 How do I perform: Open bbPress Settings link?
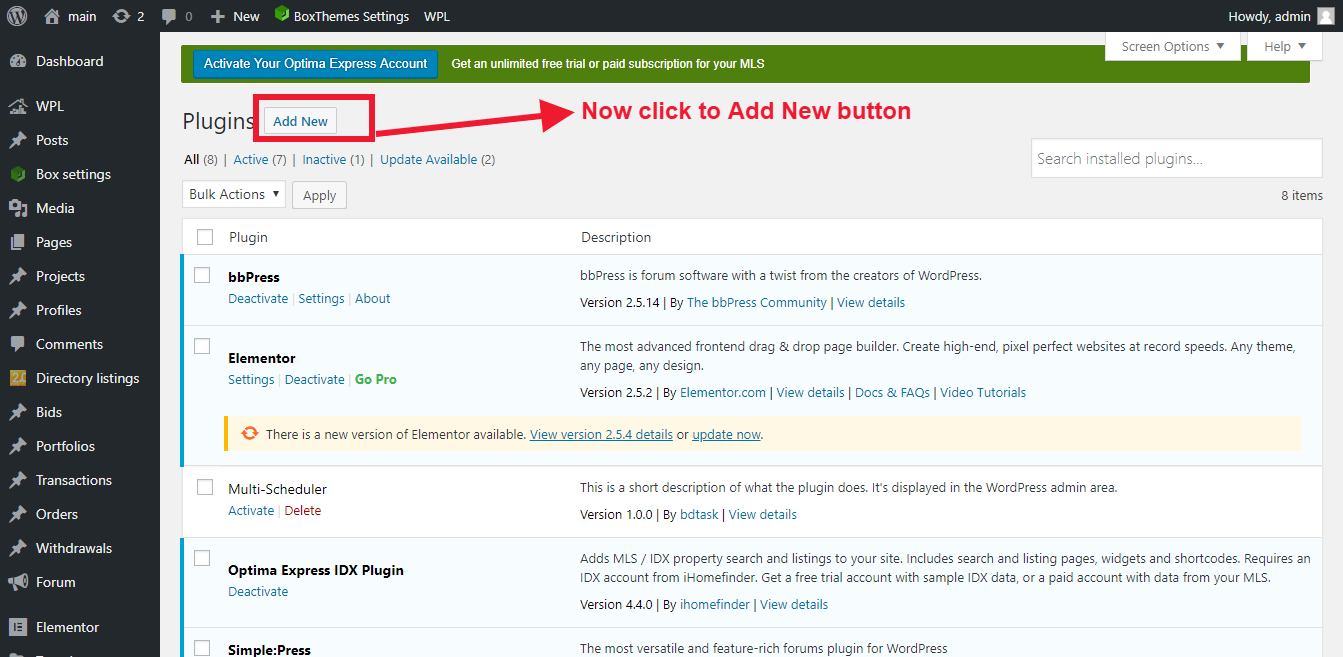pos(321,298)
